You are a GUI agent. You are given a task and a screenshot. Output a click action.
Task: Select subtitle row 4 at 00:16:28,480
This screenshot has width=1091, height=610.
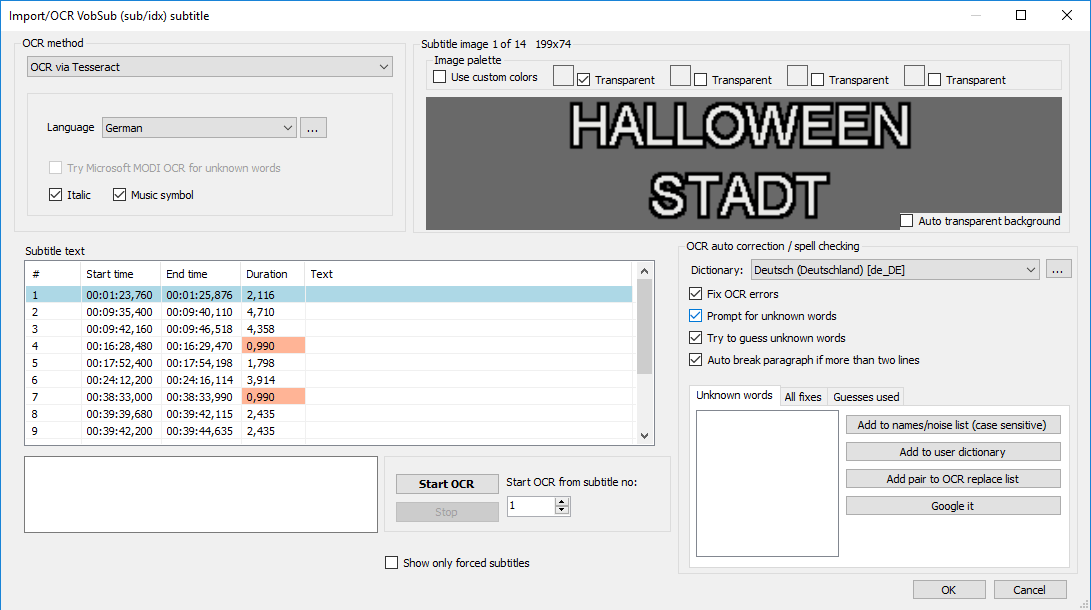pos(328,346)
